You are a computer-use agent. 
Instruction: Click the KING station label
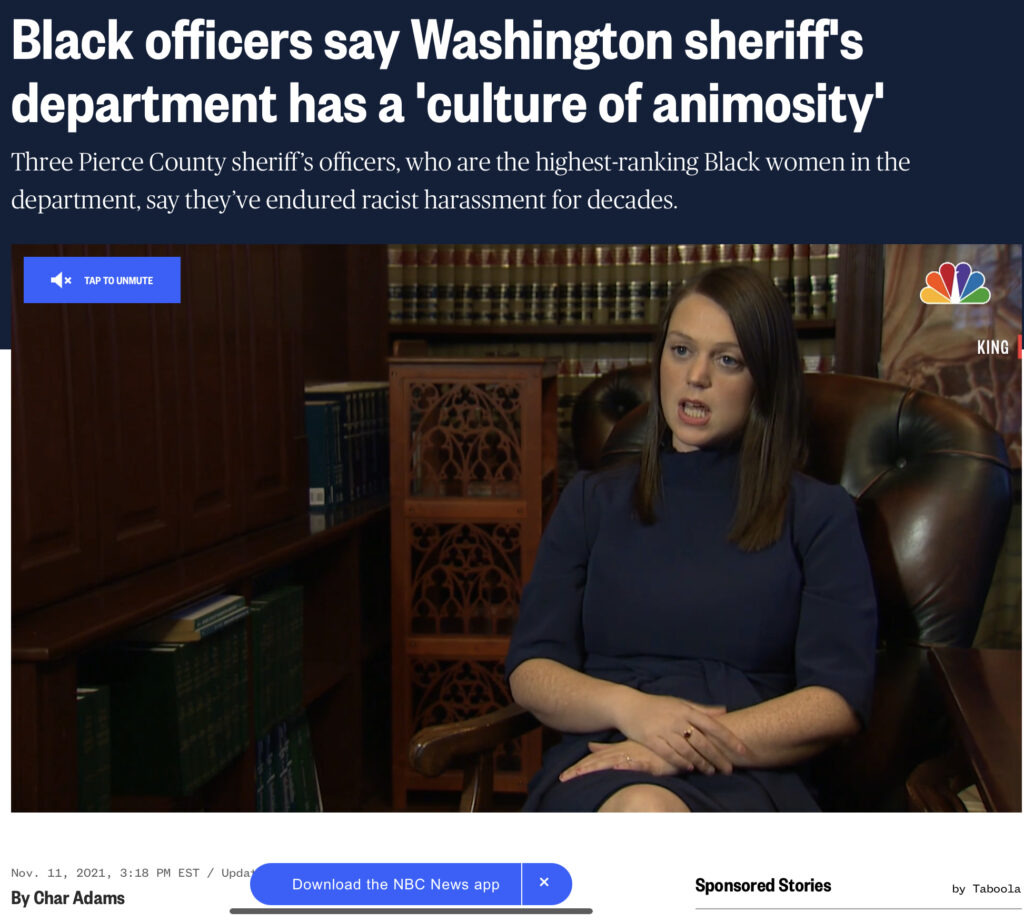coord(993,347)
